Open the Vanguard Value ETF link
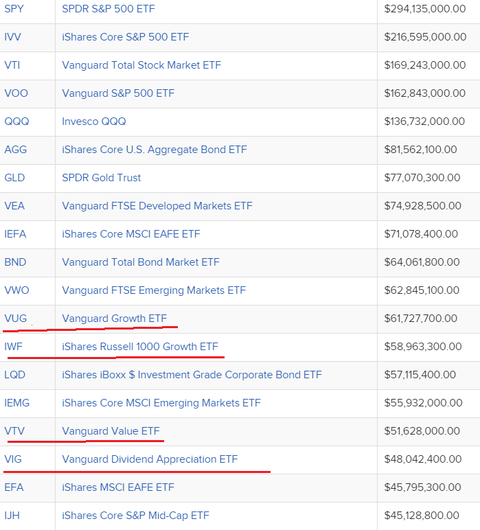 pos(111,431)
